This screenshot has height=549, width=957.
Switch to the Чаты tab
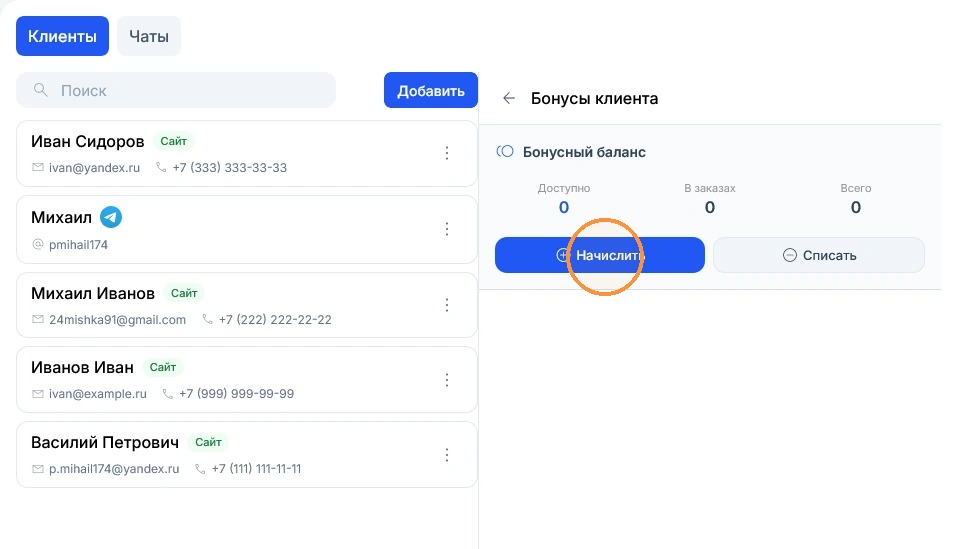pyautogui.click(x=149, y=36)
